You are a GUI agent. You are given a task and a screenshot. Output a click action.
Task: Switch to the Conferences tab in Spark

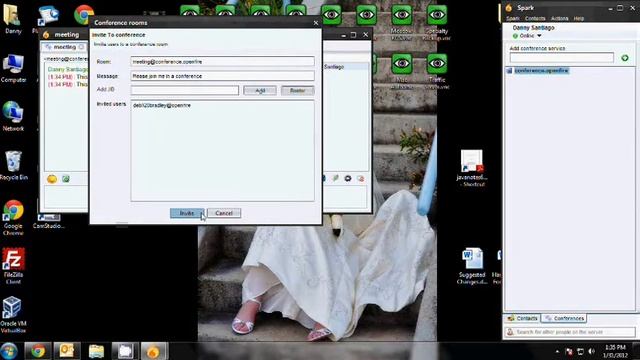point(564,318)
